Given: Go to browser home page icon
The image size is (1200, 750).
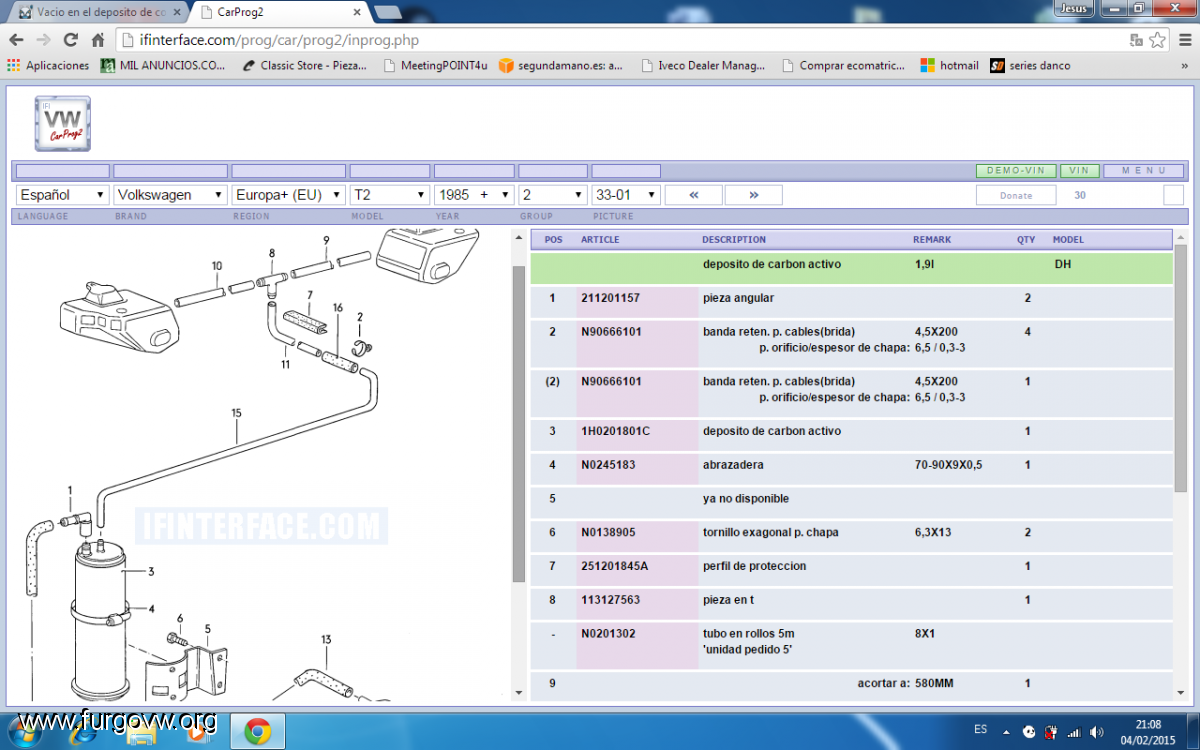Looking at the screenshot, I should (x=97, y=40).
